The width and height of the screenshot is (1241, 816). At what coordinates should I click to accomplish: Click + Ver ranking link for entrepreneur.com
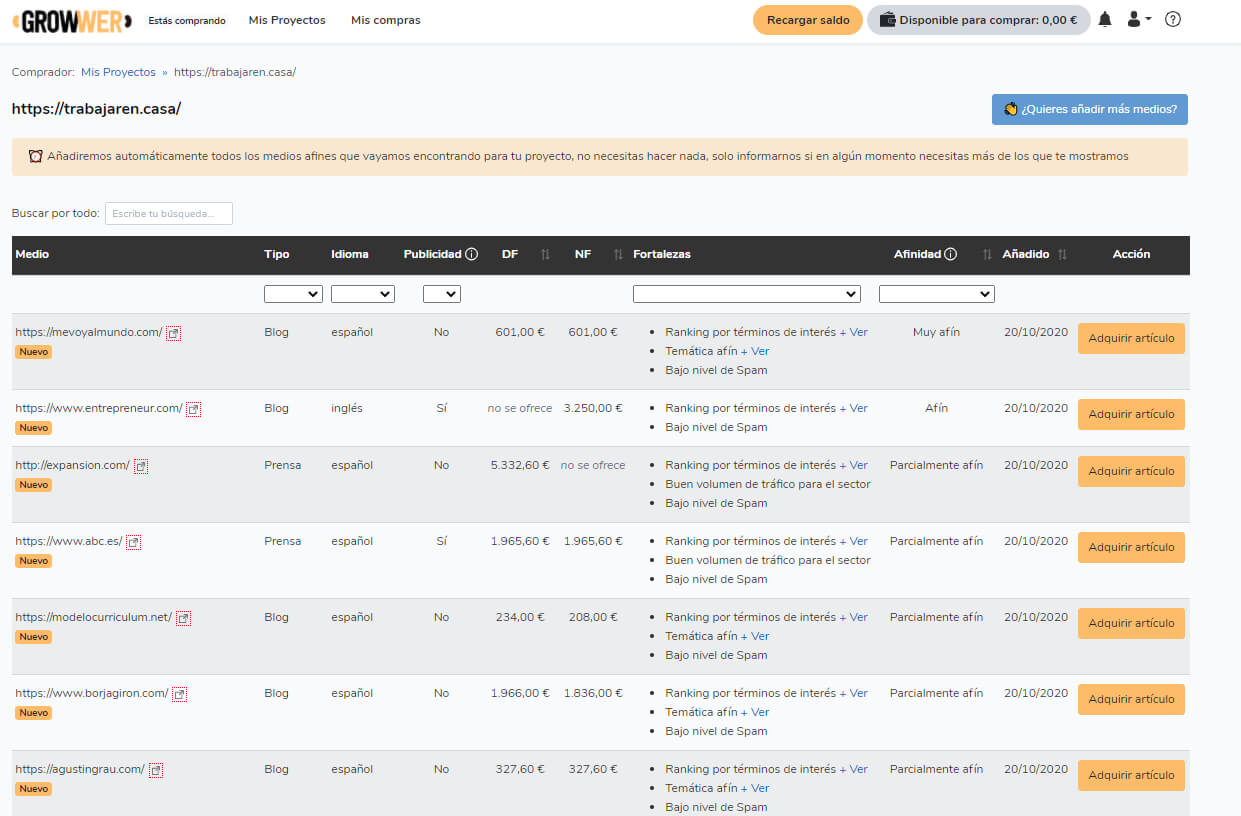(853, 408)
